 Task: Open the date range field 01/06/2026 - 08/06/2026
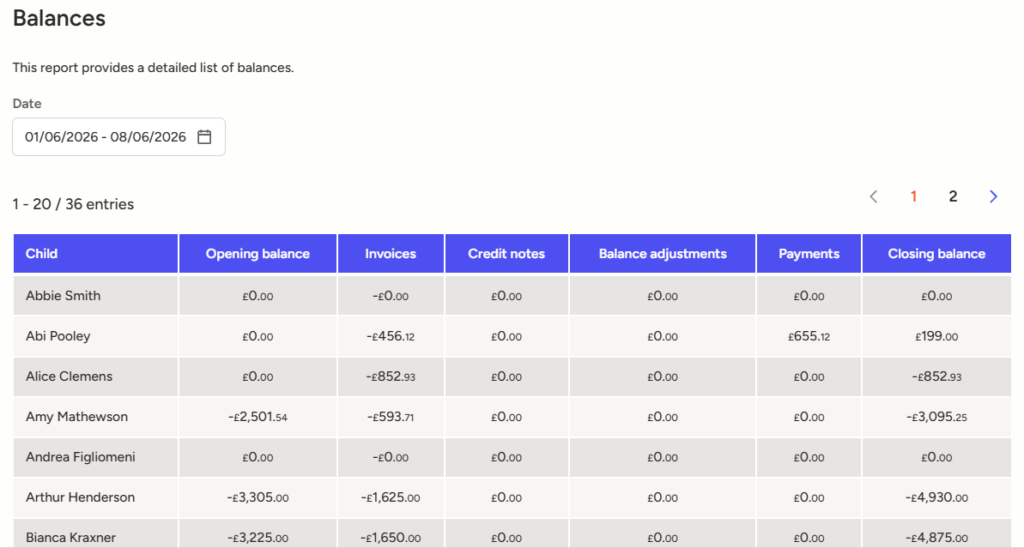click(x=119, y=137)
